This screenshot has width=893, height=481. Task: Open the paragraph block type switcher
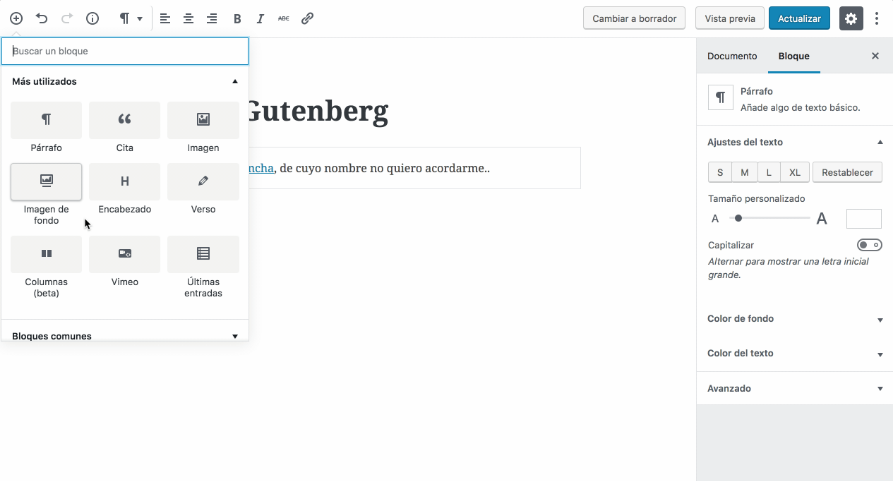[x=130, y=18]
